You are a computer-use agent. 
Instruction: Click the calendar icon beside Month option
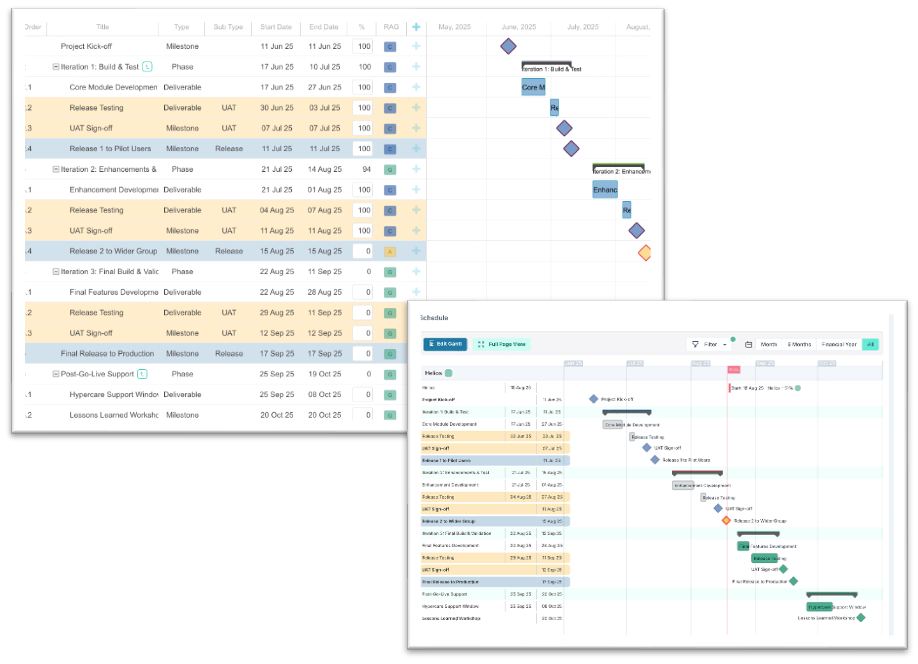pos(748,344)
